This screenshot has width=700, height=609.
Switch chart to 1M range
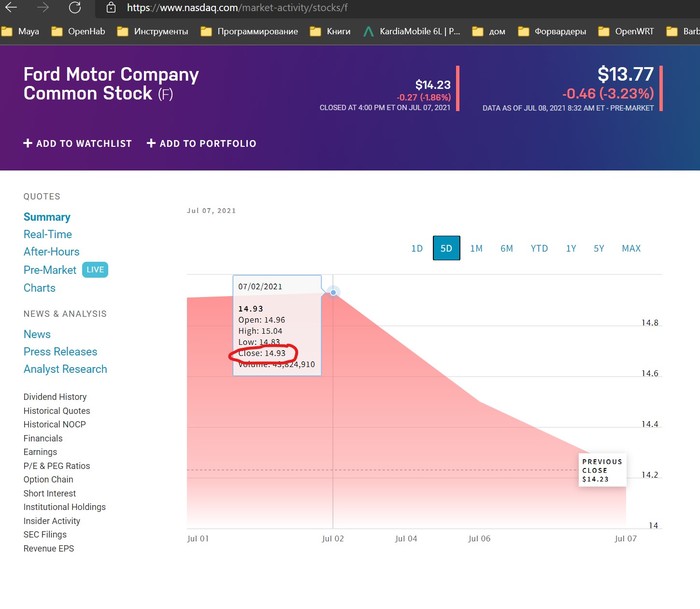point(476,248)
